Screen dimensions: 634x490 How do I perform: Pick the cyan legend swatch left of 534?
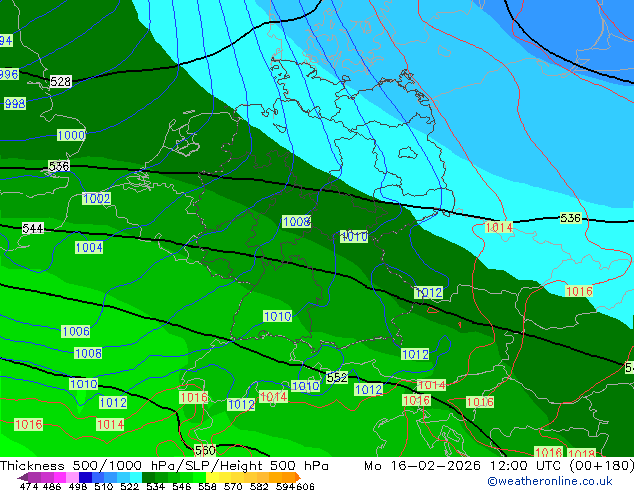[136, 477]
